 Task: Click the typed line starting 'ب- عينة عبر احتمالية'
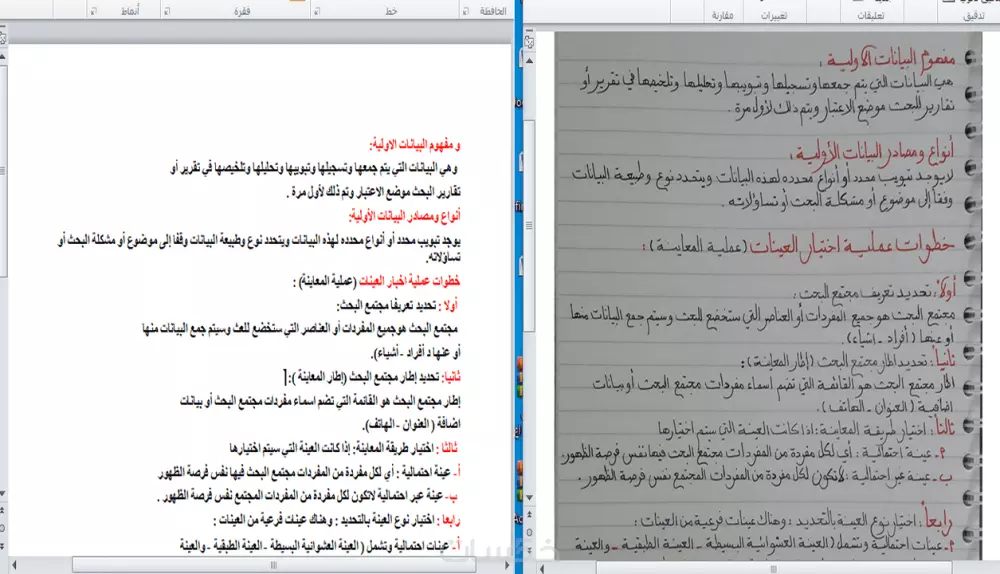point(308,496)
